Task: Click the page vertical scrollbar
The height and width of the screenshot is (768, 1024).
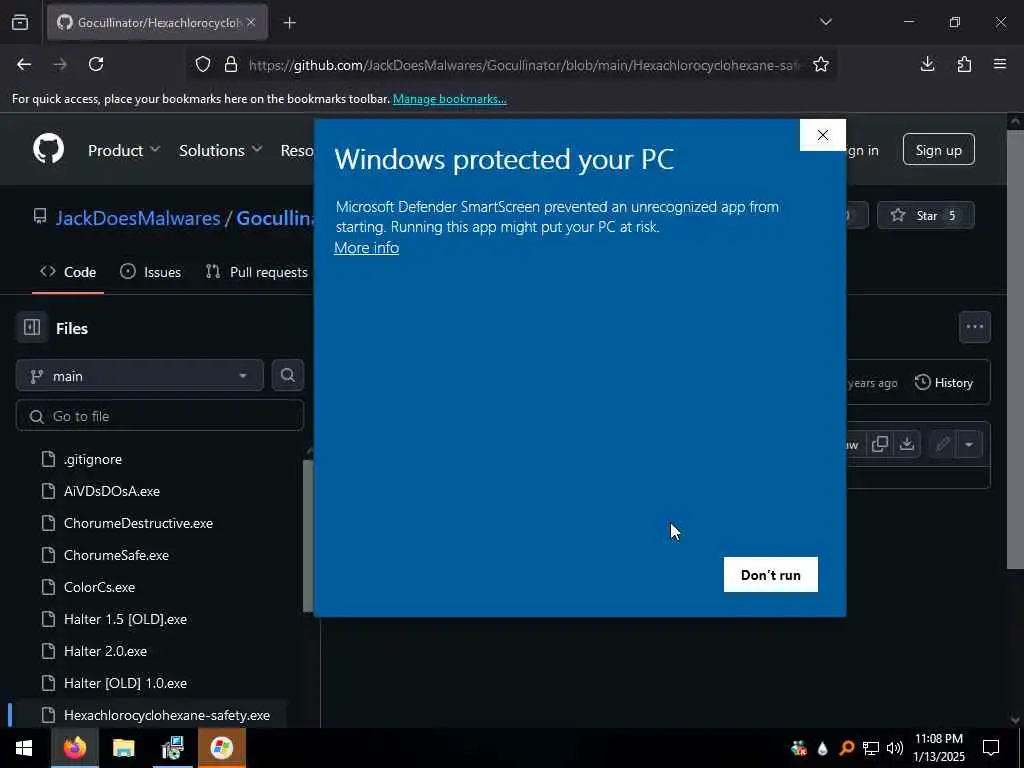Action: coord(1015,349)
